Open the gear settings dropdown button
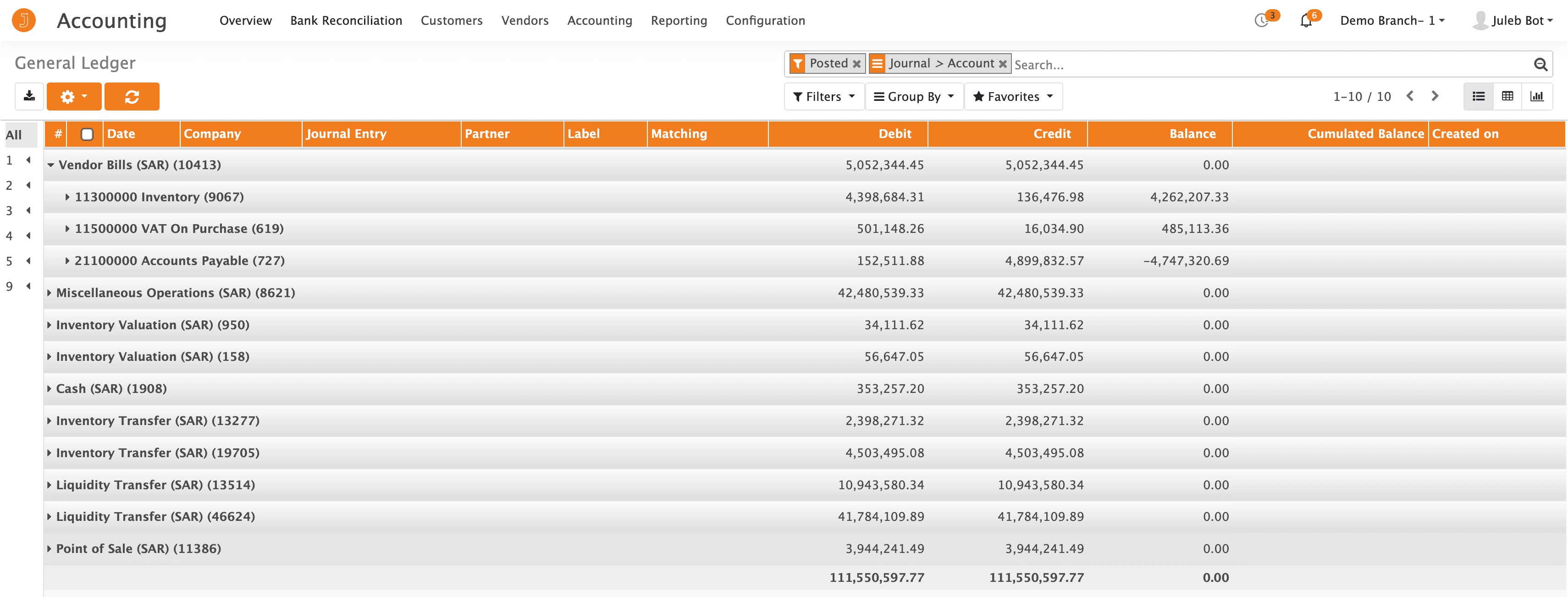1568x597 pixels. (74, 96)
